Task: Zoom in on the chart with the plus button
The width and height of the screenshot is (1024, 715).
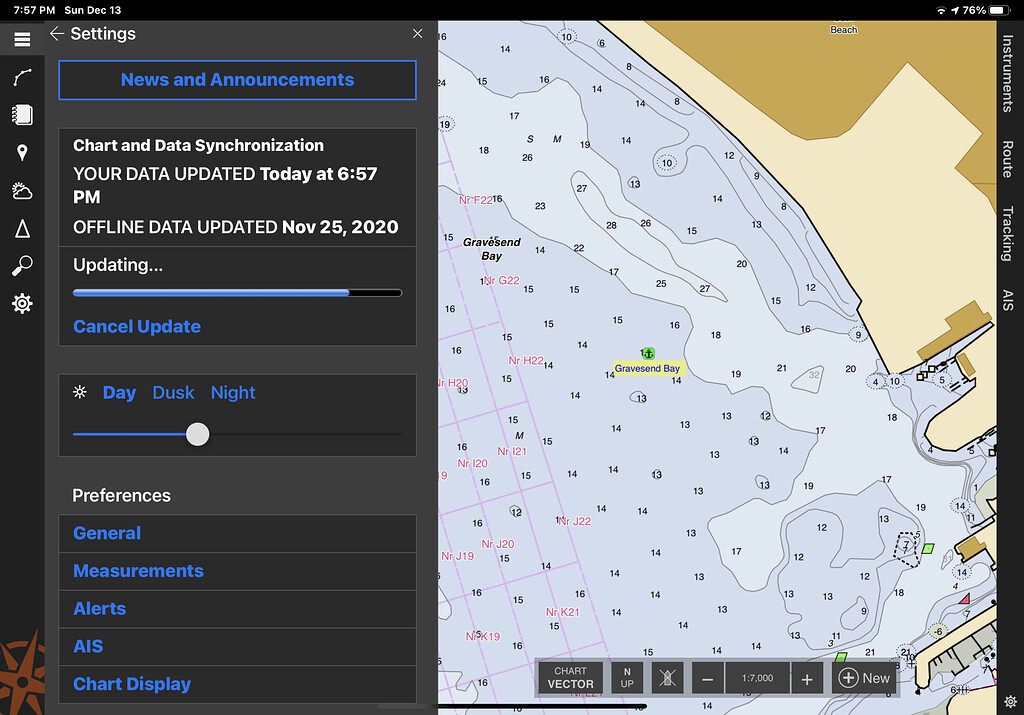Action: tap(807, 677)
